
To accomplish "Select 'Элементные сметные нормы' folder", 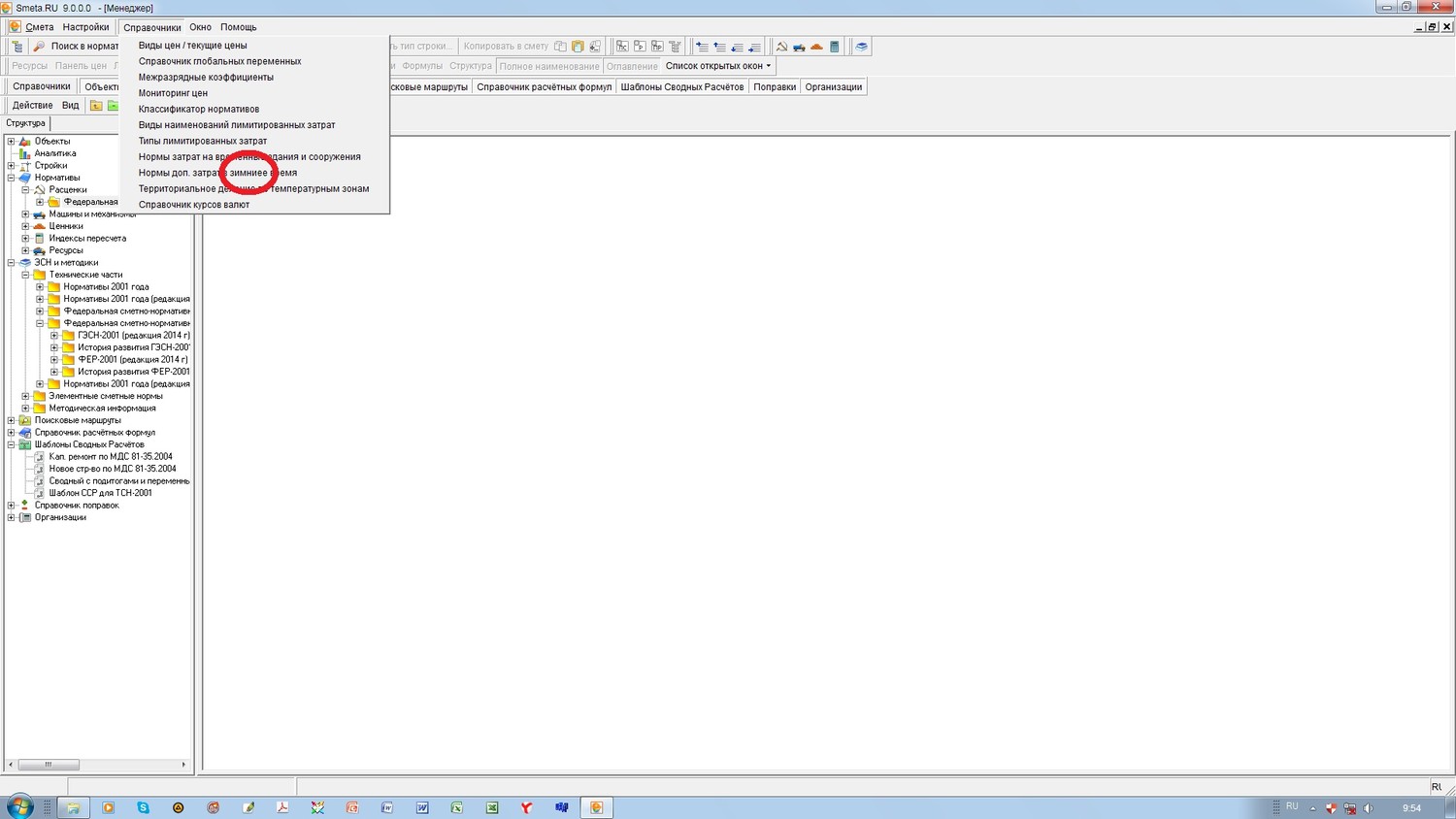I will [x=106, y=396].
